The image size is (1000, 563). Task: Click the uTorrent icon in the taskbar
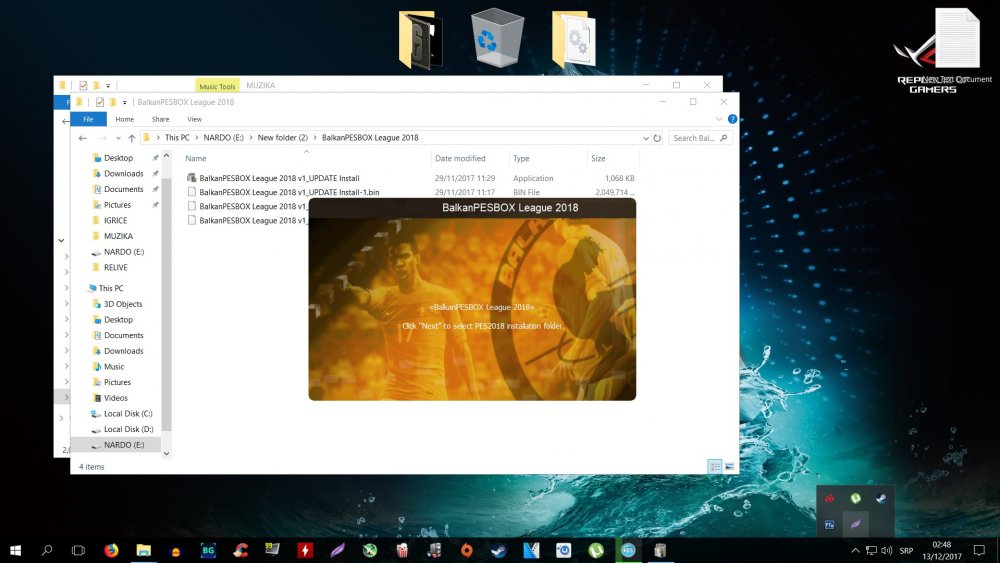(595, 550)
